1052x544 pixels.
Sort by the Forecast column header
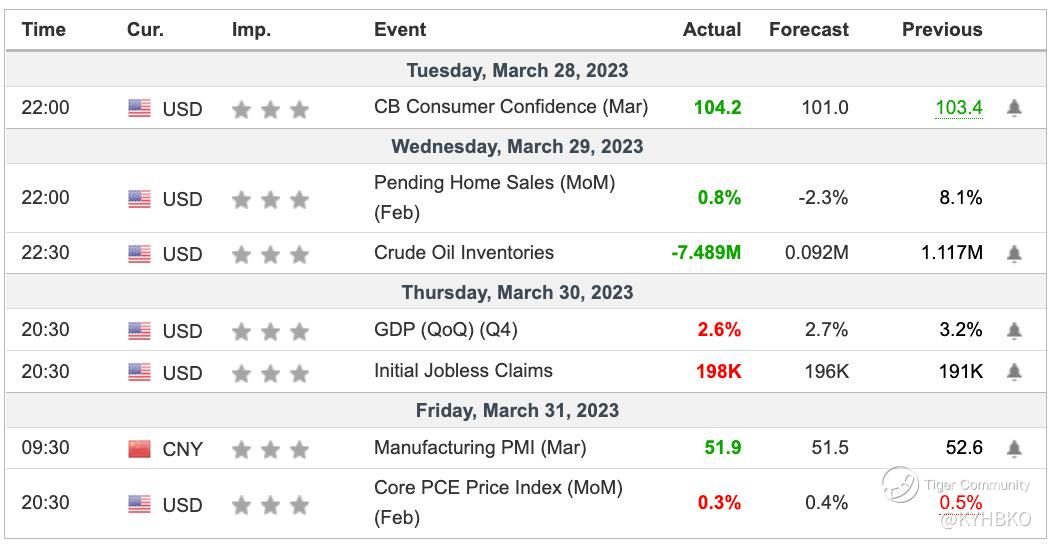pos(808,30)
